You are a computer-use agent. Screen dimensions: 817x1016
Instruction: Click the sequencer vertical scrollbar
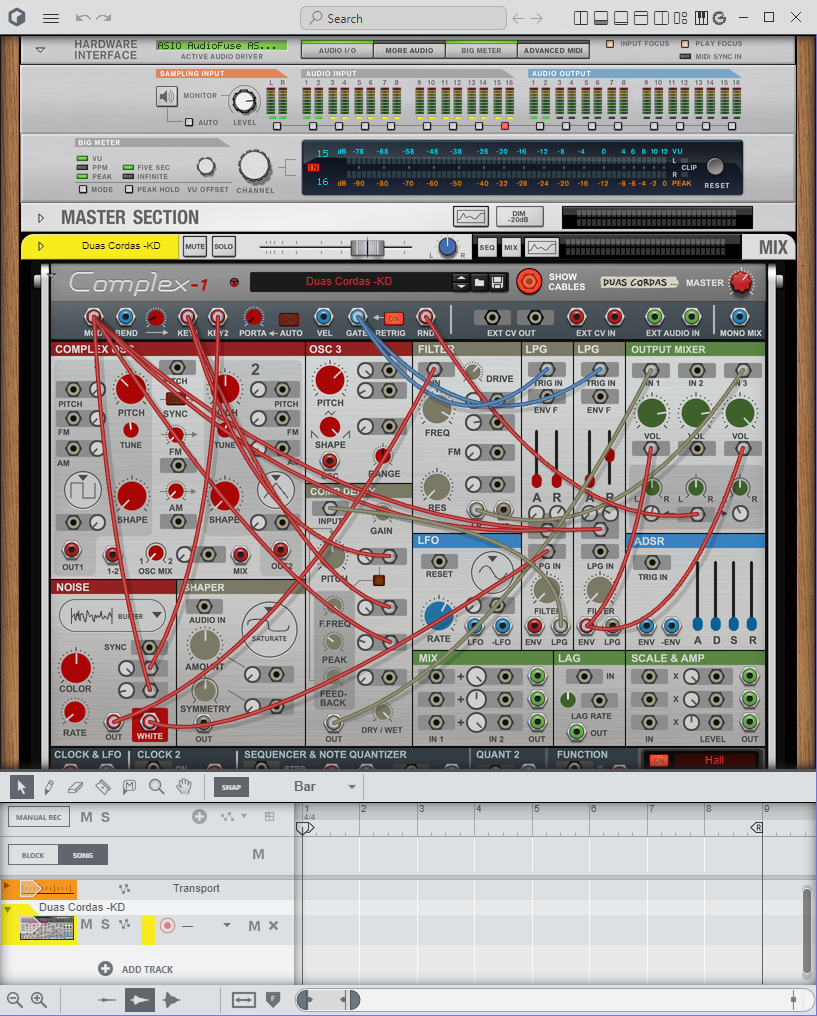(807, 931)
